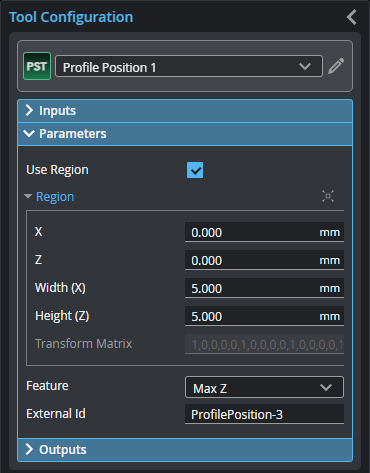
Task: Click the Width (X) value field
Action: [x=264, y=288]
